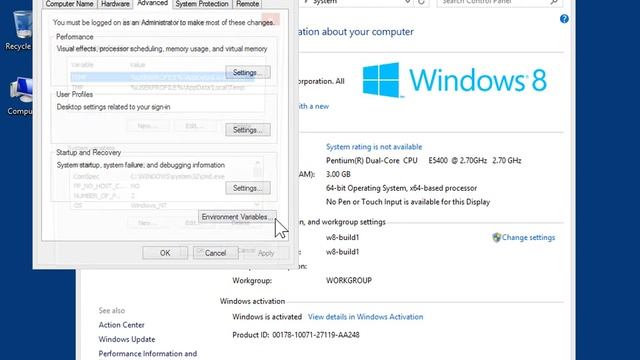Click Cancel in System Properties

(216, 253)
